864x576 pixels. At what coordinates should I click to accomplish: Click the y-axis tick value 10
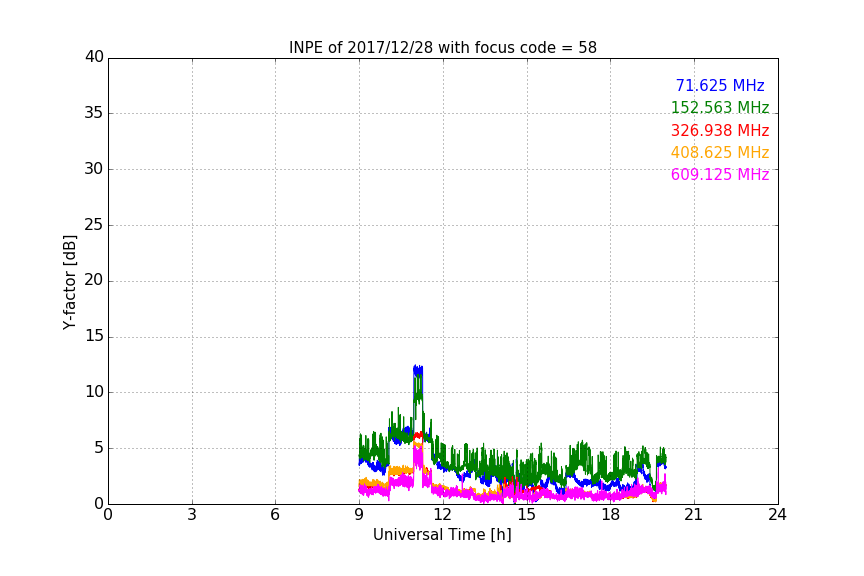pos(94,392)
